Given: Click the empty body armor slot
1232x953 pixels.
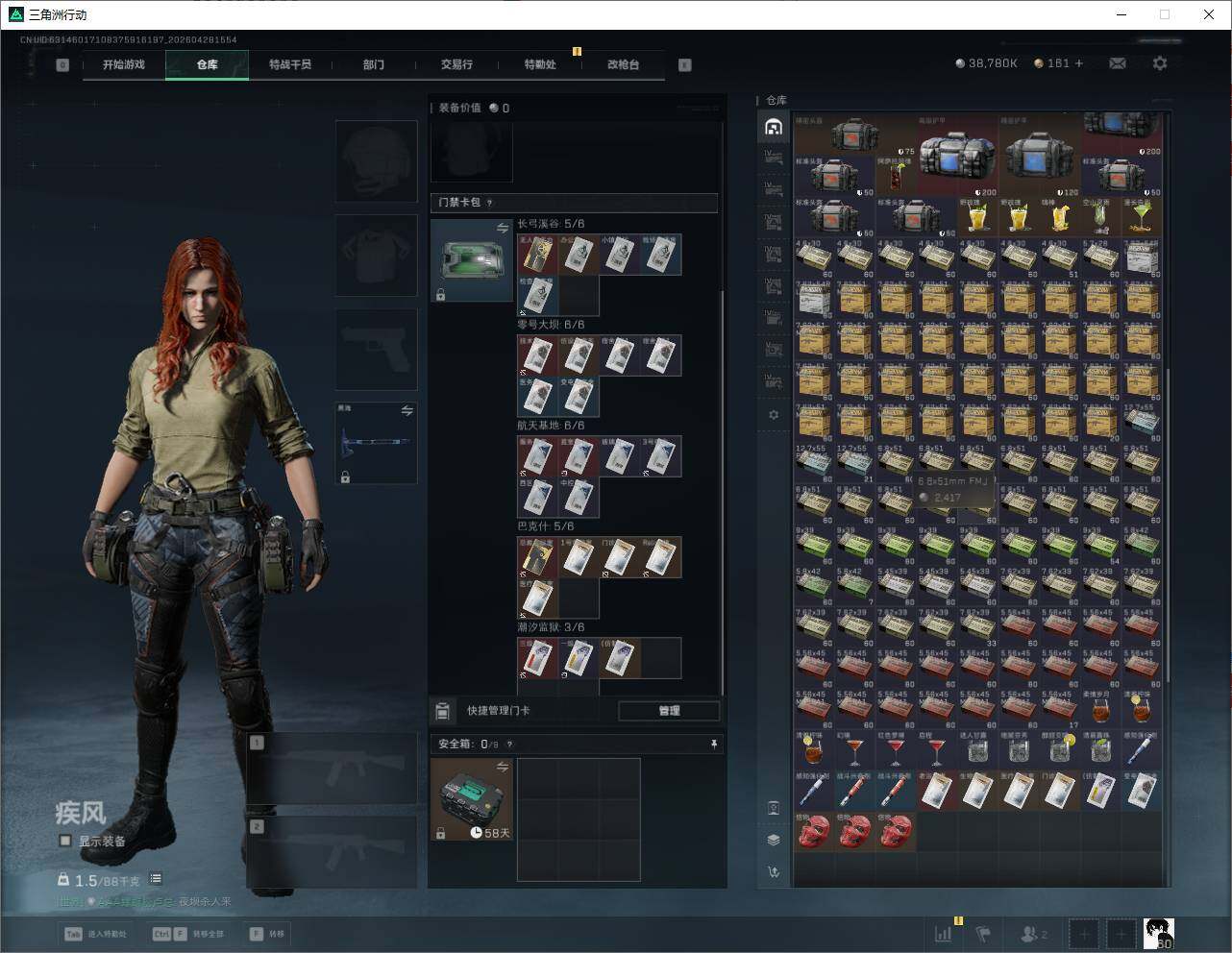Looking at the screenshot, I should (x=376, y=255).
